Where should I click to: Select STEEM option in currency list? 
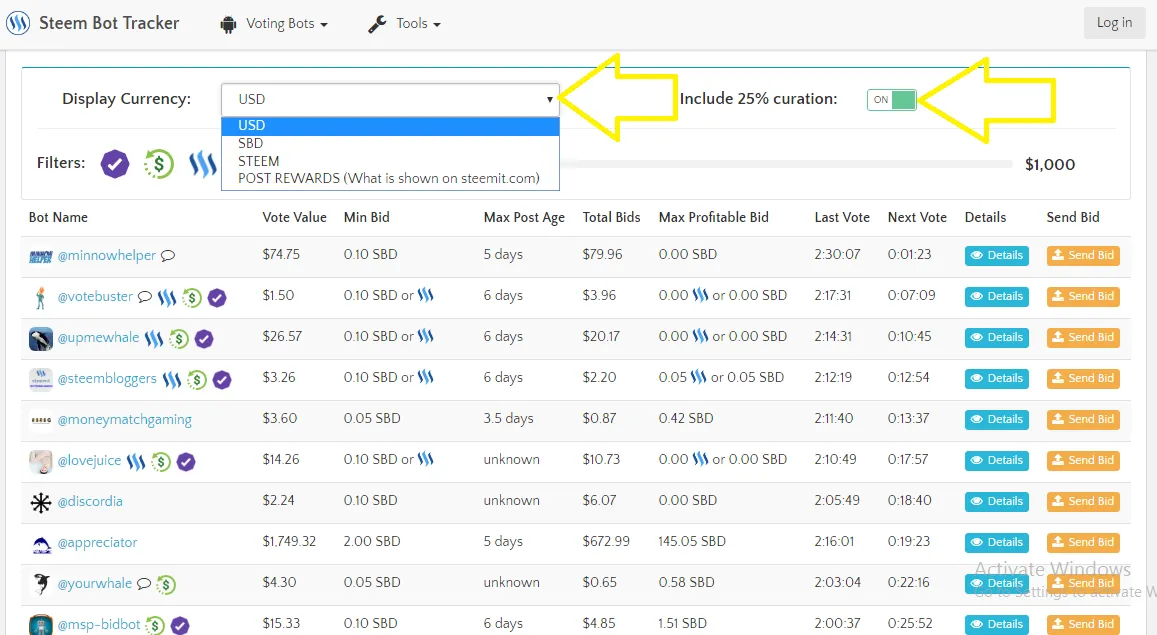click(390, 161)
